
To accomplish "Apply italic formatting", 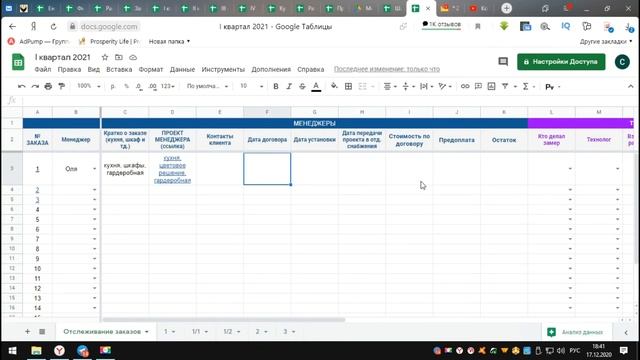I will point(289,87).
